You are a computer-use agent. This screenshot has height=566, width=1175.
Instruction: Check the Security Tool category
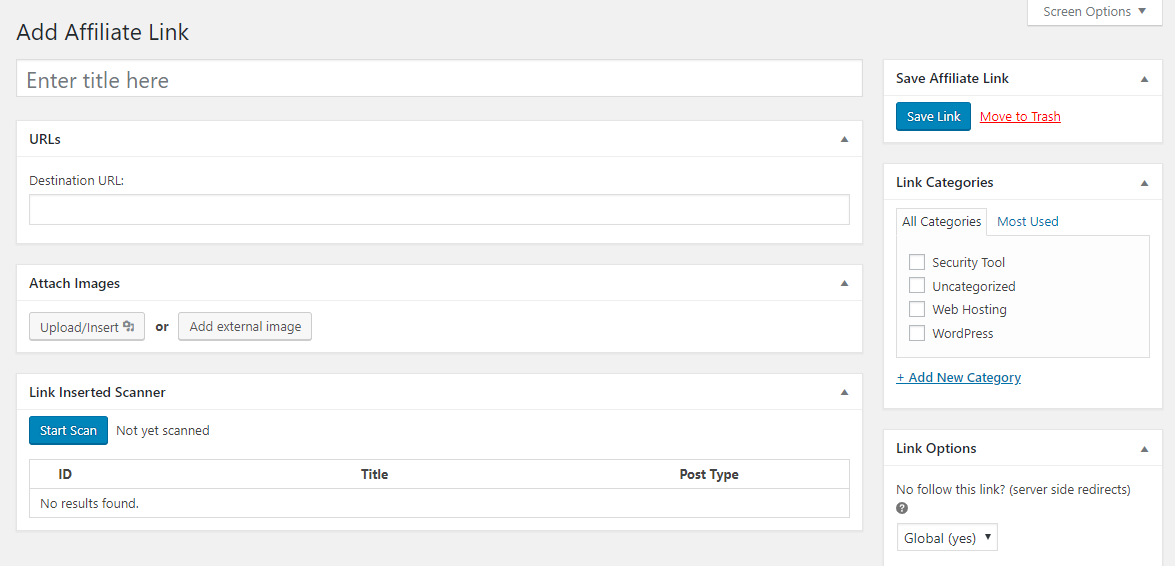click(x=917, y=262)
